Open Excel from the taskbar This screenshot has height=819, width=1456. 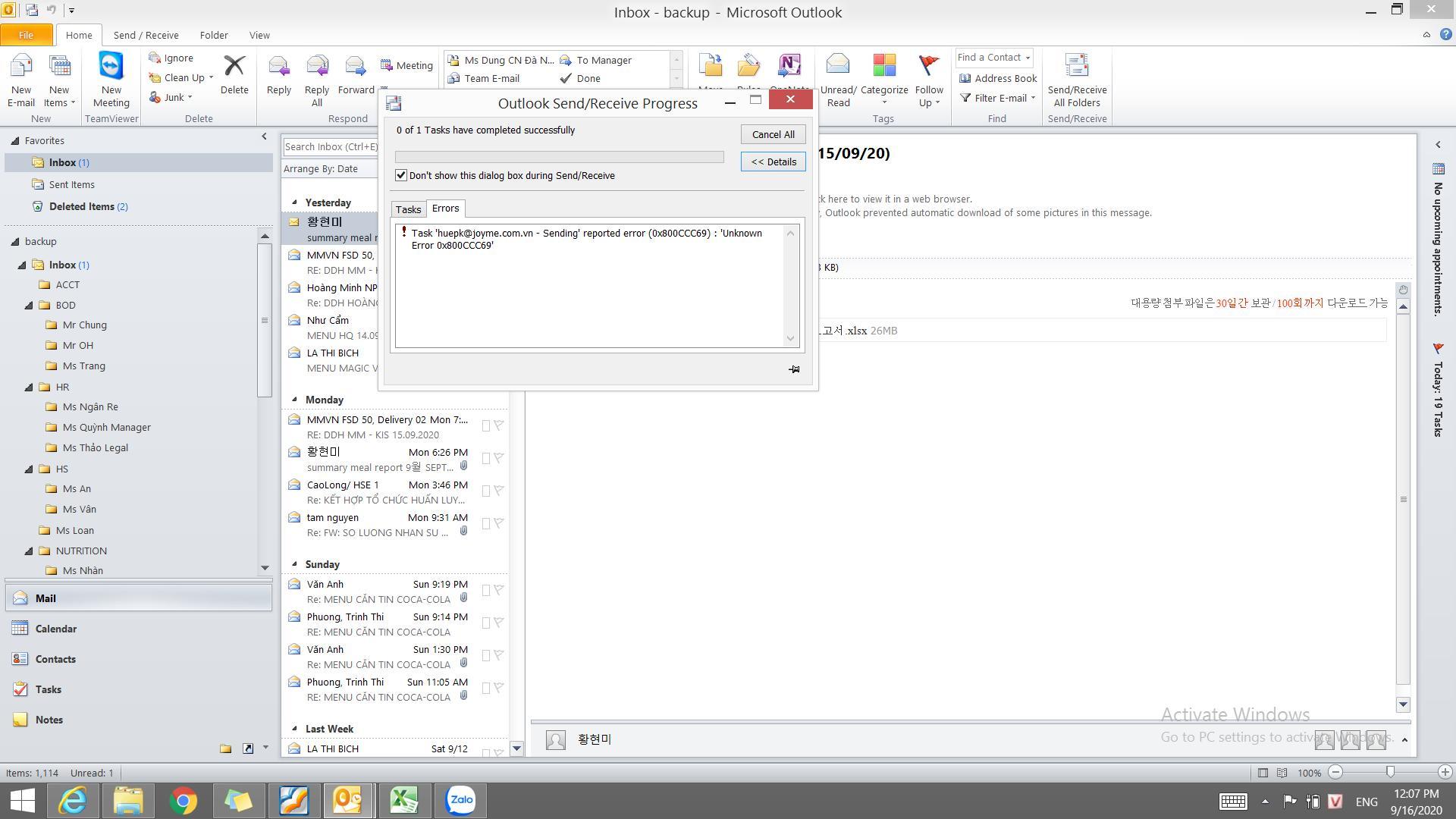(x=404, y=801)
